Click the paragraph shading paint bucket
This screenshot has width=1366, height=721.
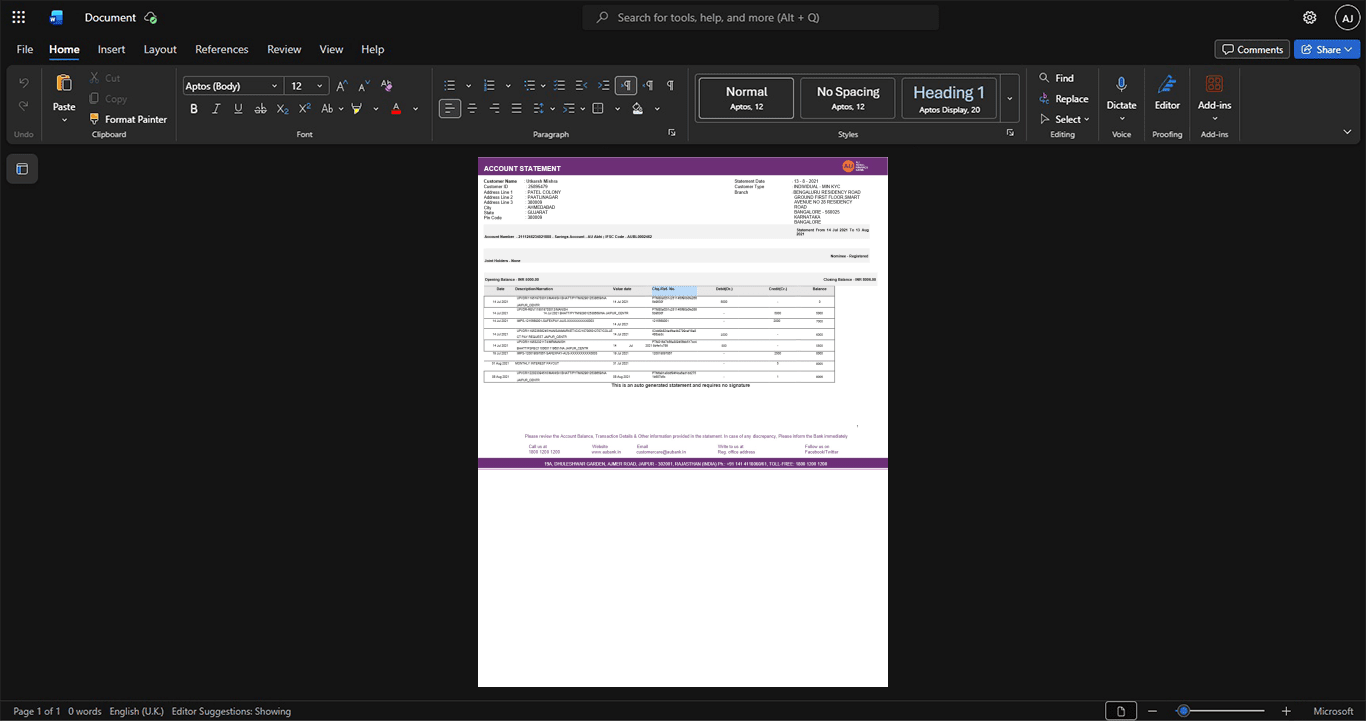click(637, 108)
